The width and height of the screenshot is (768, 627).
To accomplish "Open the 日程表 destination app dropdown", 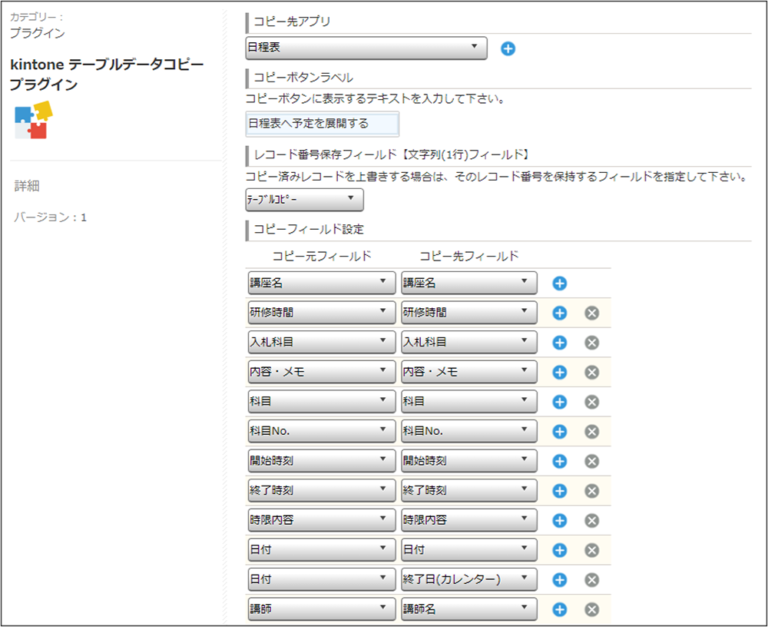I will [366, 47].
